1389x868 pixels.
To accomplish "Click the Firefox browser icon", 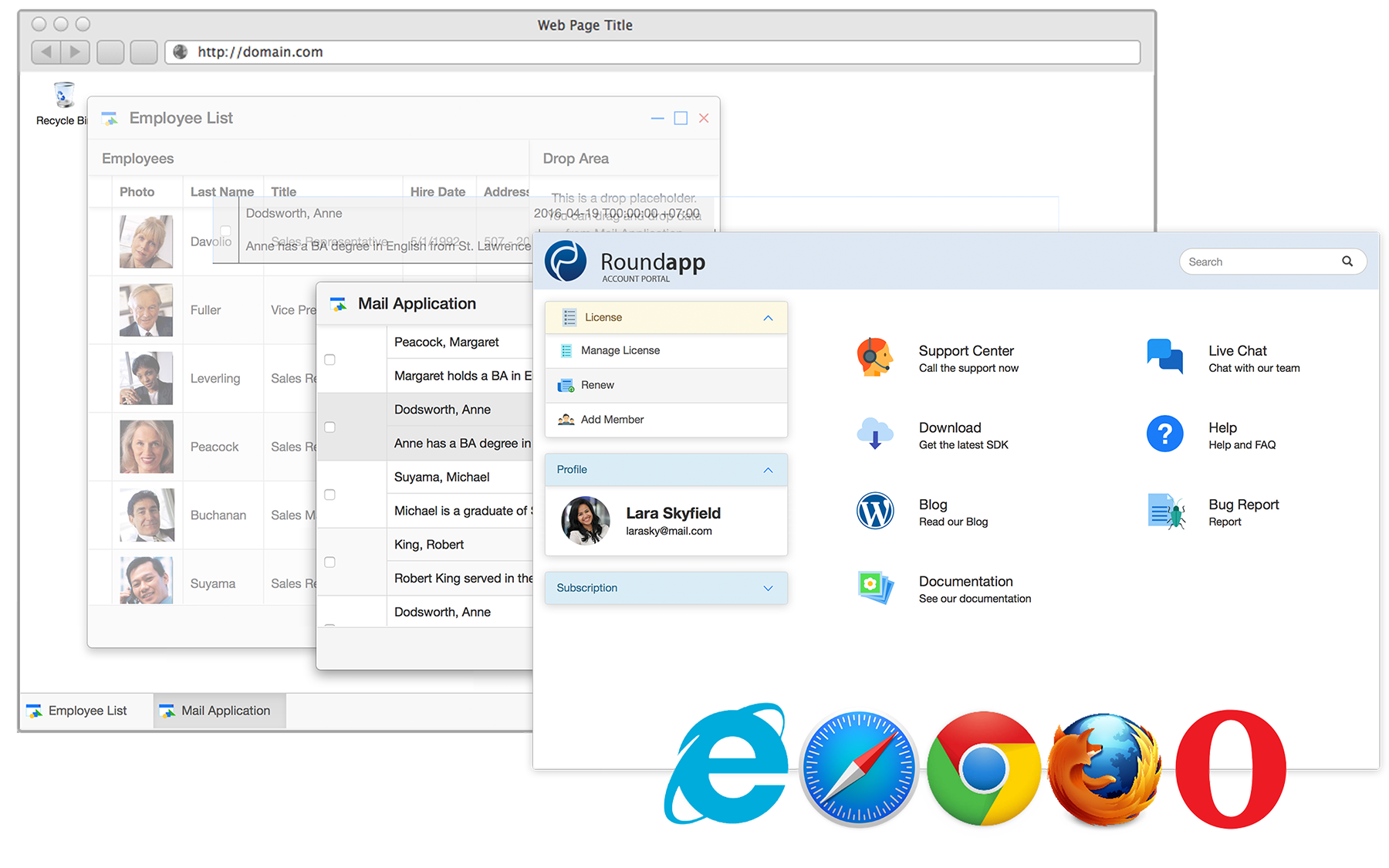I will pyautogui.click(x=1104, y=769).
